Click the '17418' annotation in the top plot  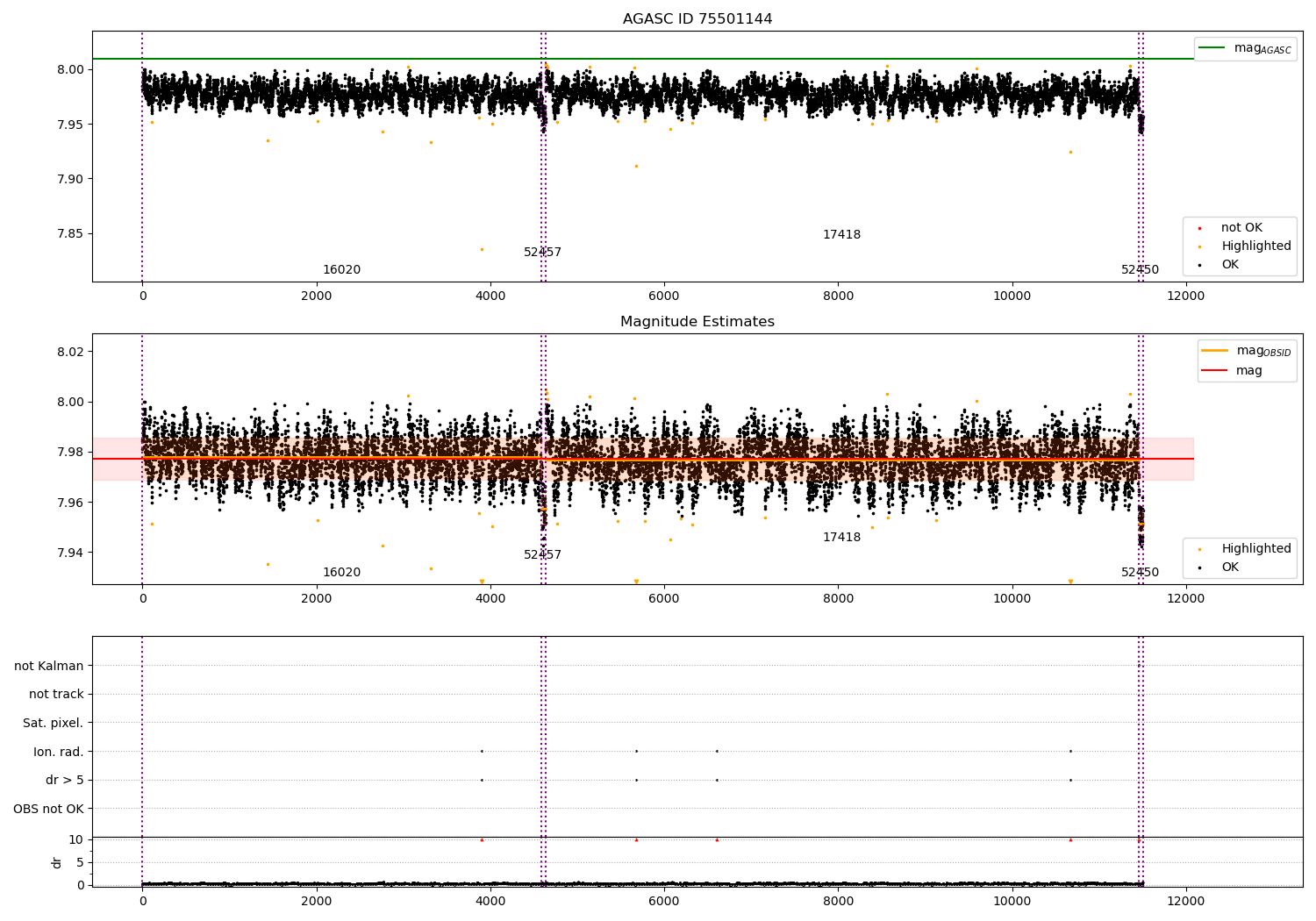pyautogui.click(x=841, y=235)
